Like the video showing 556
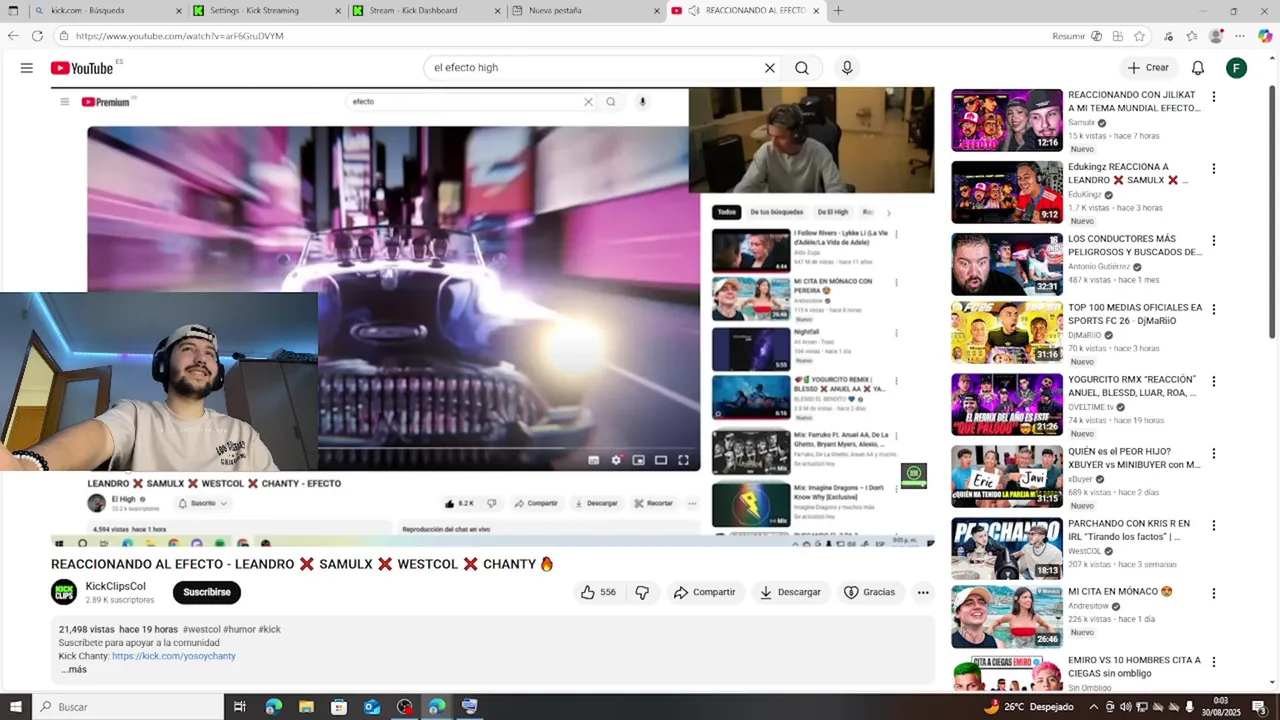The image size is (1280, 720). tap(598, 592)
